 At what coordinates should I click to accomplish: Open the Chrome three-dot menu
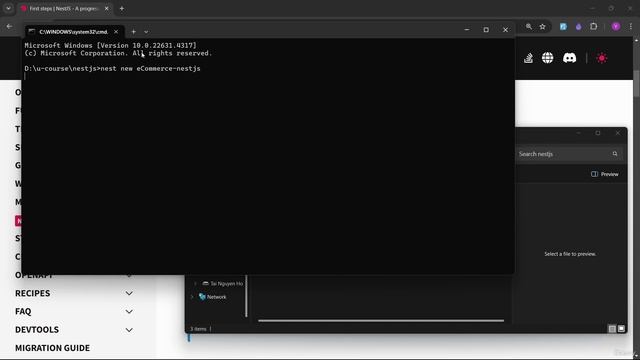631,27
